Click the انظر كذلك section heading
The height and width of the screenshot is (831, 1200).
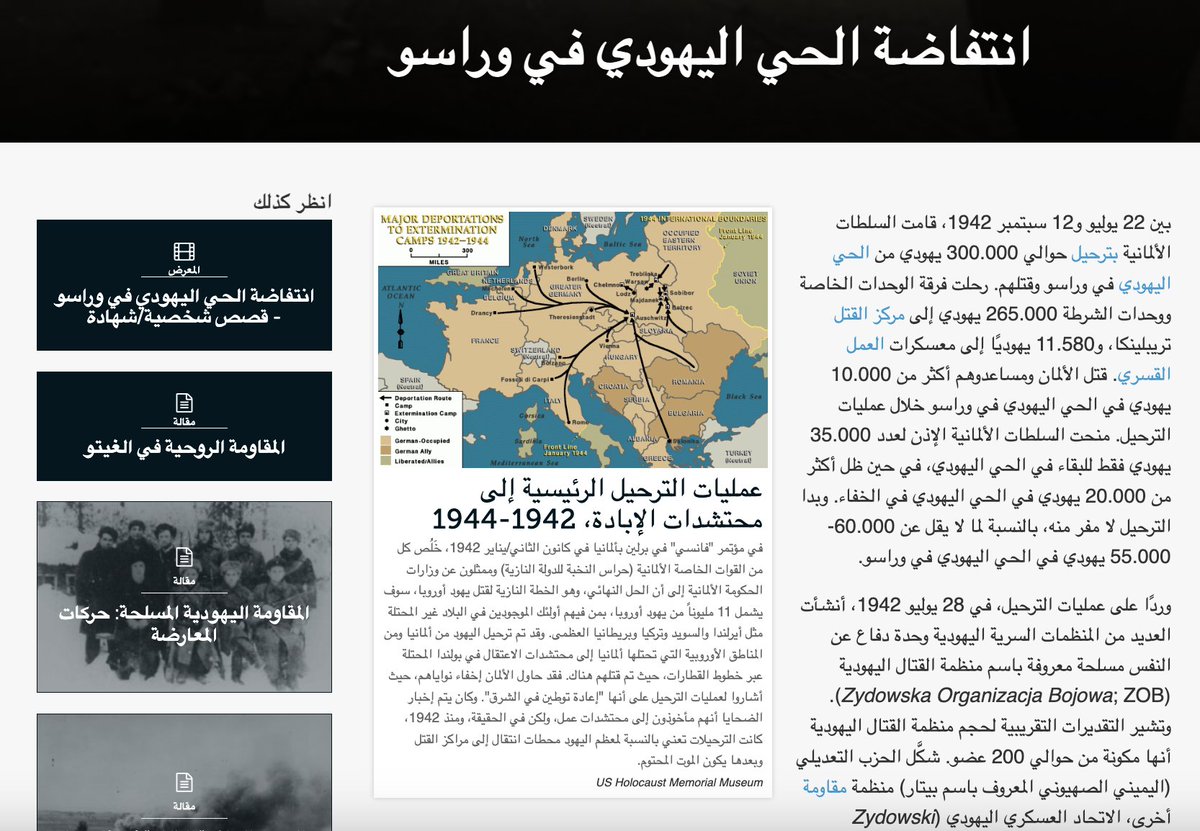pos(292,201)
